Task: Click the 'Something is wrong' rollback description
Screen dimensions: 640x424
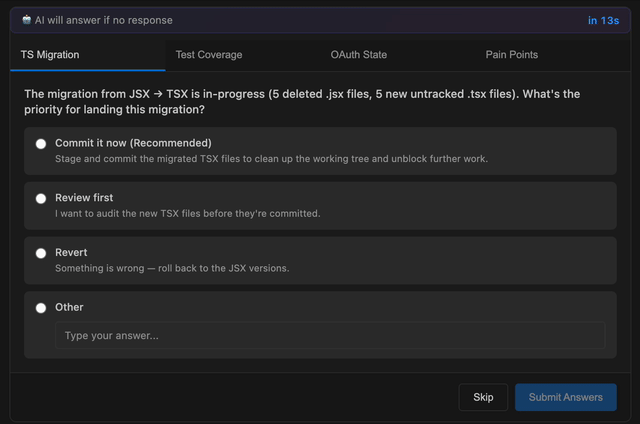Action: pyautogui.click(x=172, y=268)
